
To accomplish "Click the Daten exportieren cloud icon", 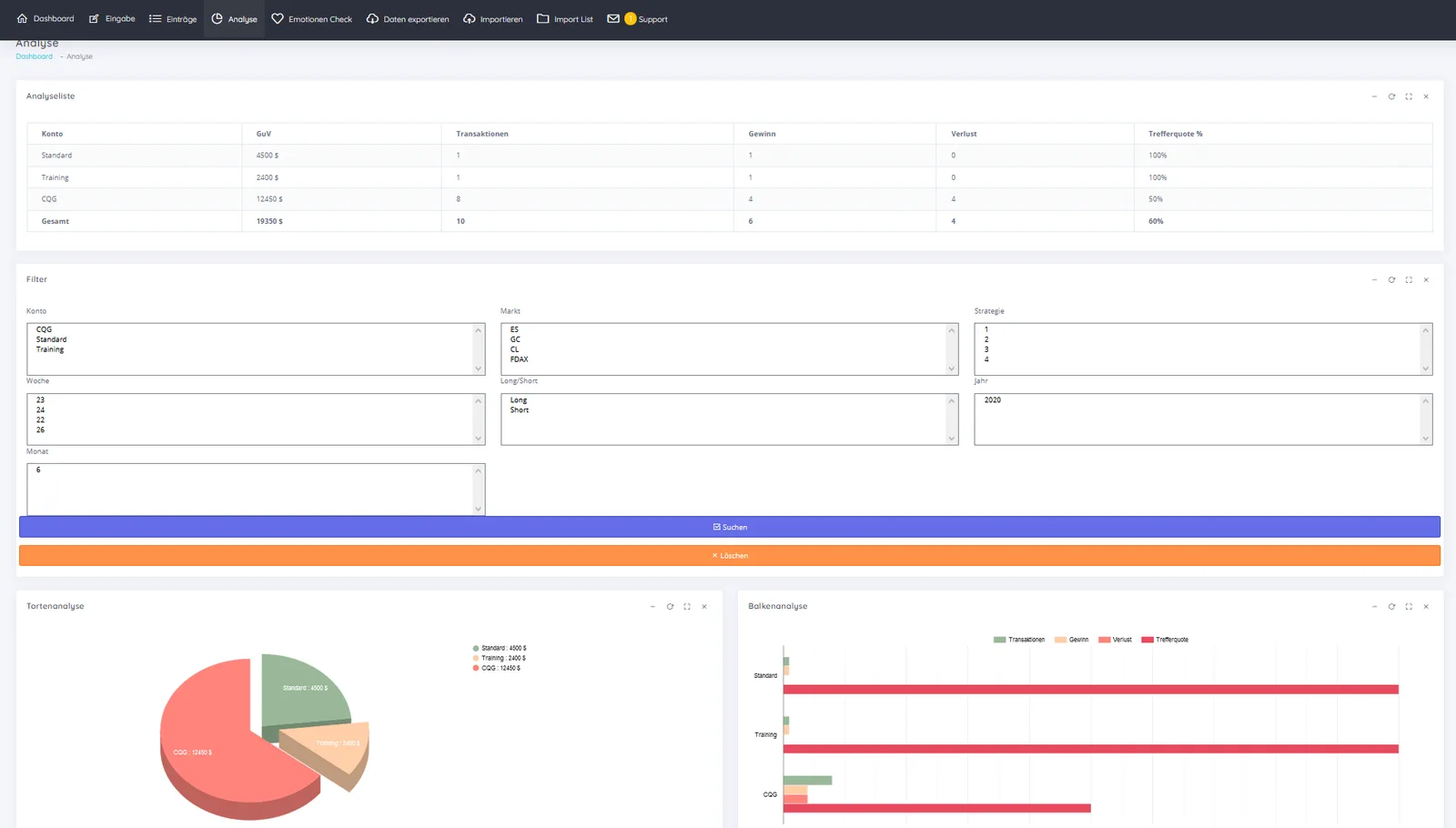I will tap(372, 18).
